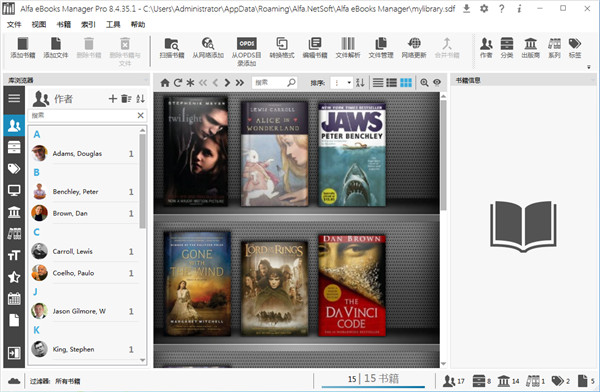Open 标签 tags index in ribbon

pyautogui.click(x=575, y=48)
